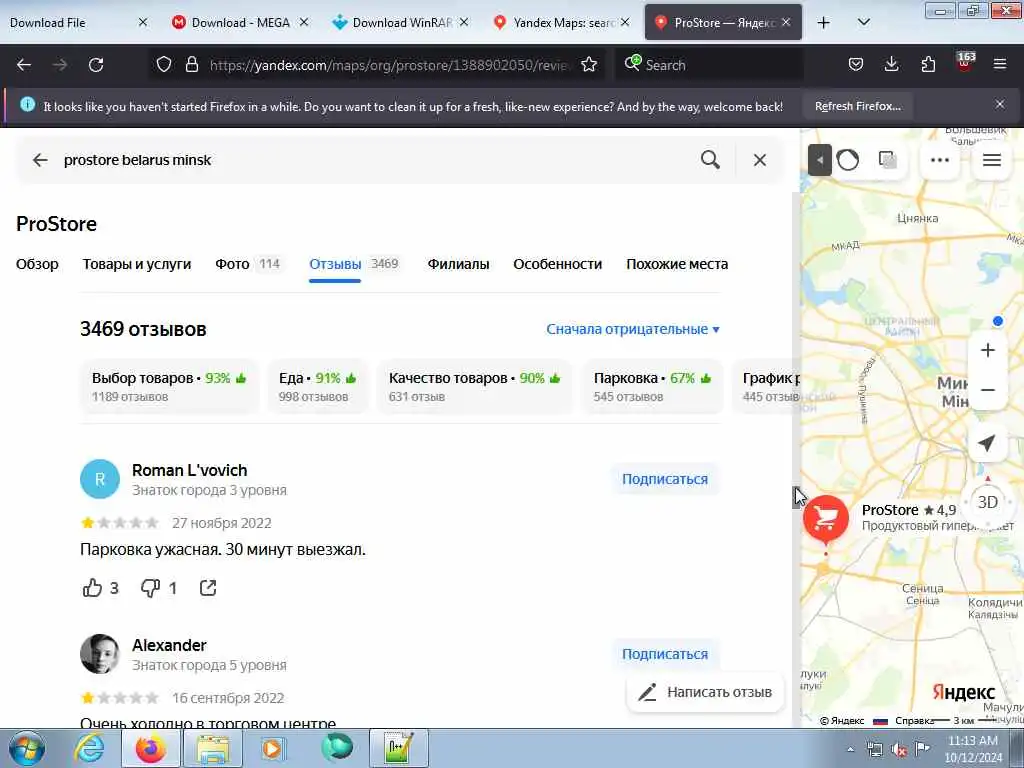Open the Товары и услуги tab
1024x768 pixels.
[x=136, y=264]
